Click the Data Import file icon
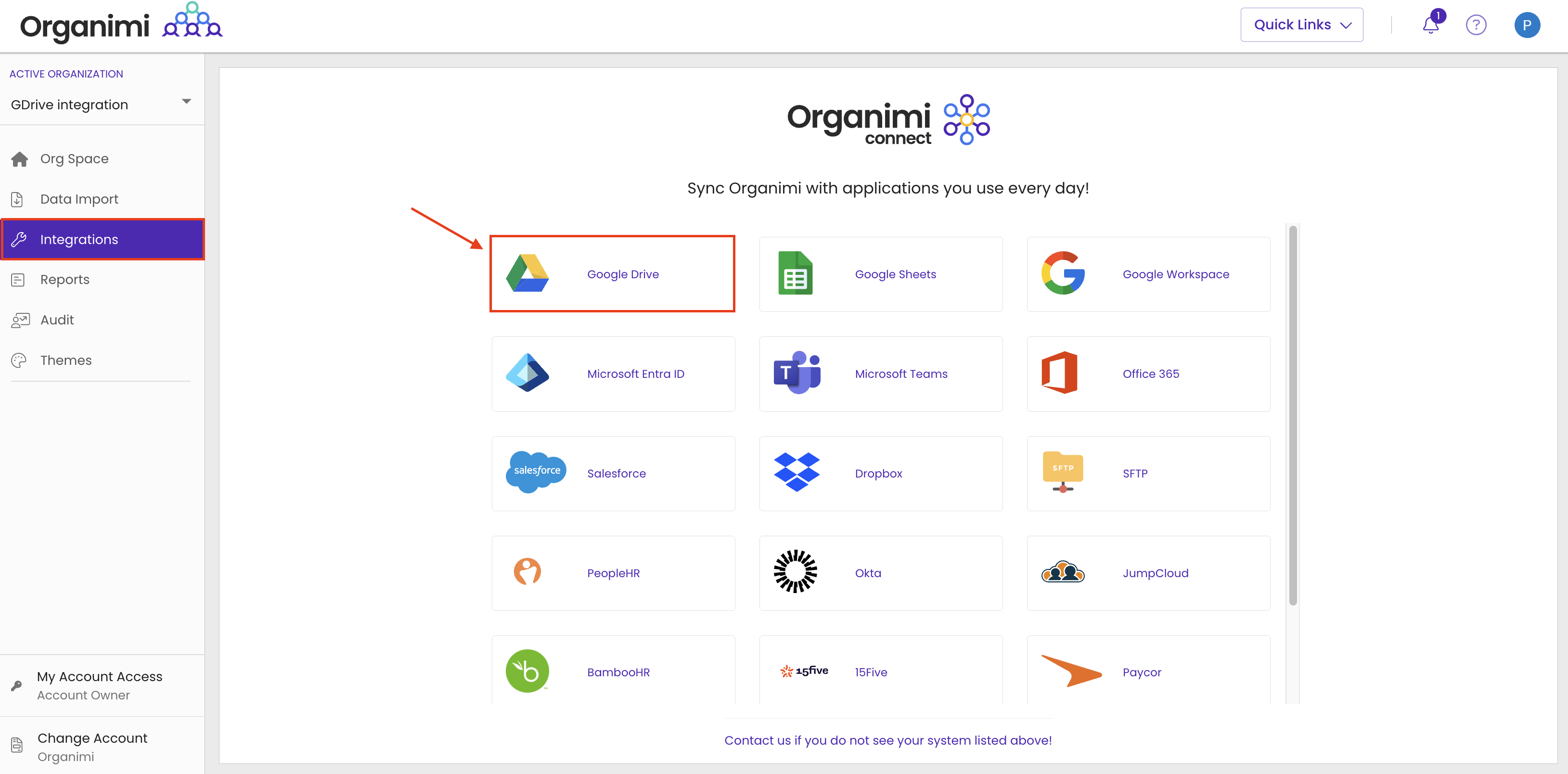Viewport: 1568px width, 774px height. click(x=17, y=199)
